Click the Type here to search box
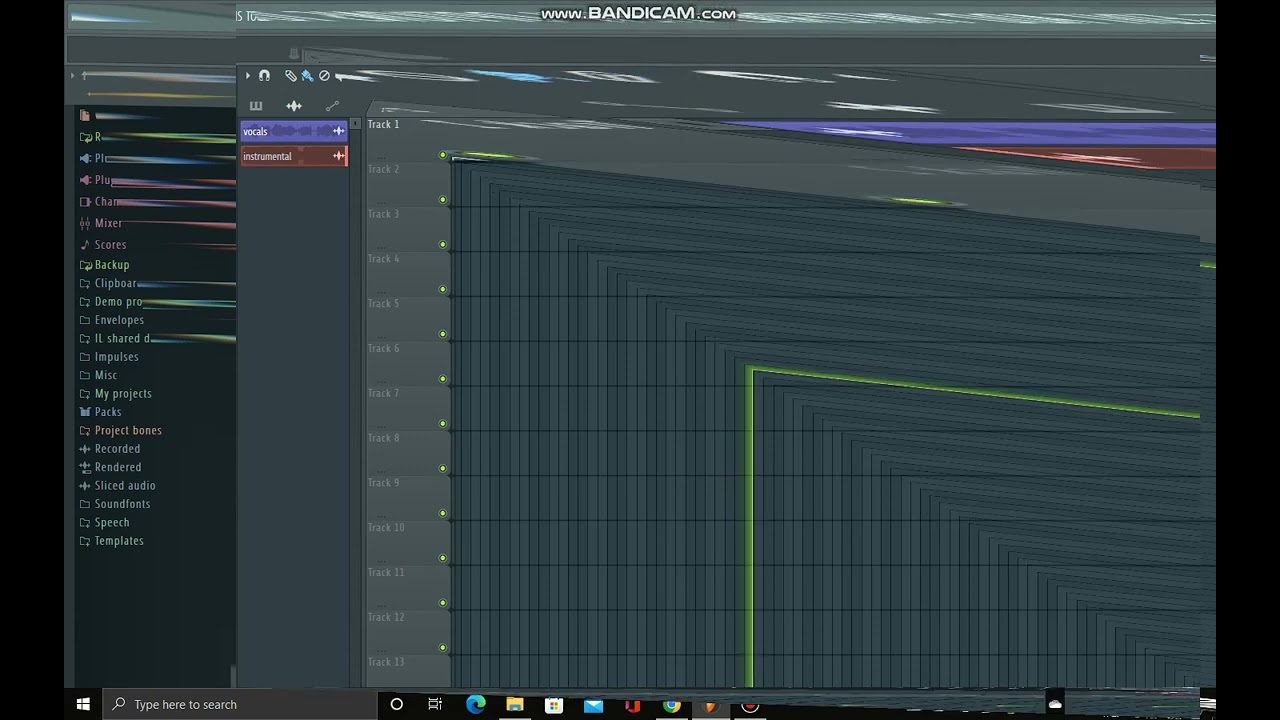 point(239,704)
